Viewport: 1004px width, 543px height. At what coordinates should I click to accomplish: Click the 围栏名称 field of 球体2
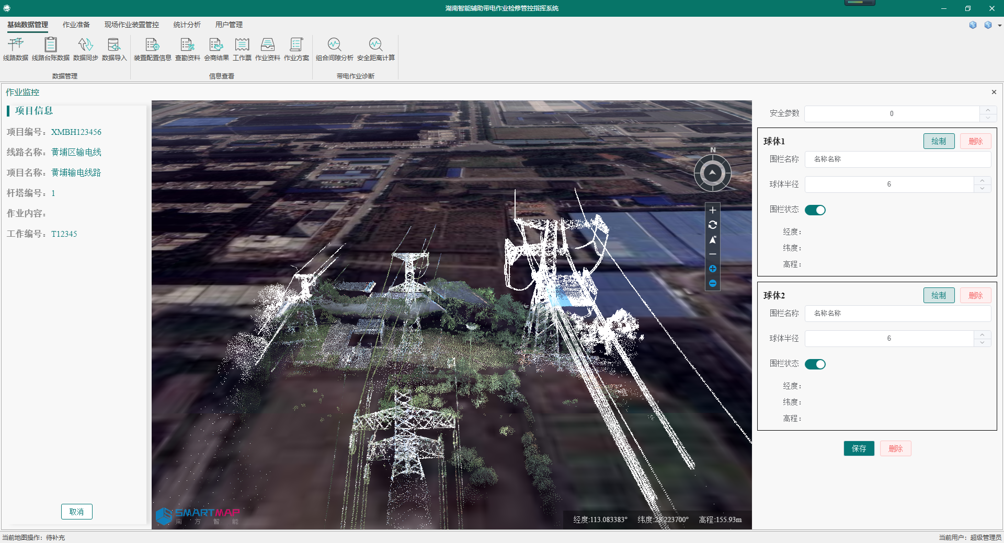click(x=897, y=313)
